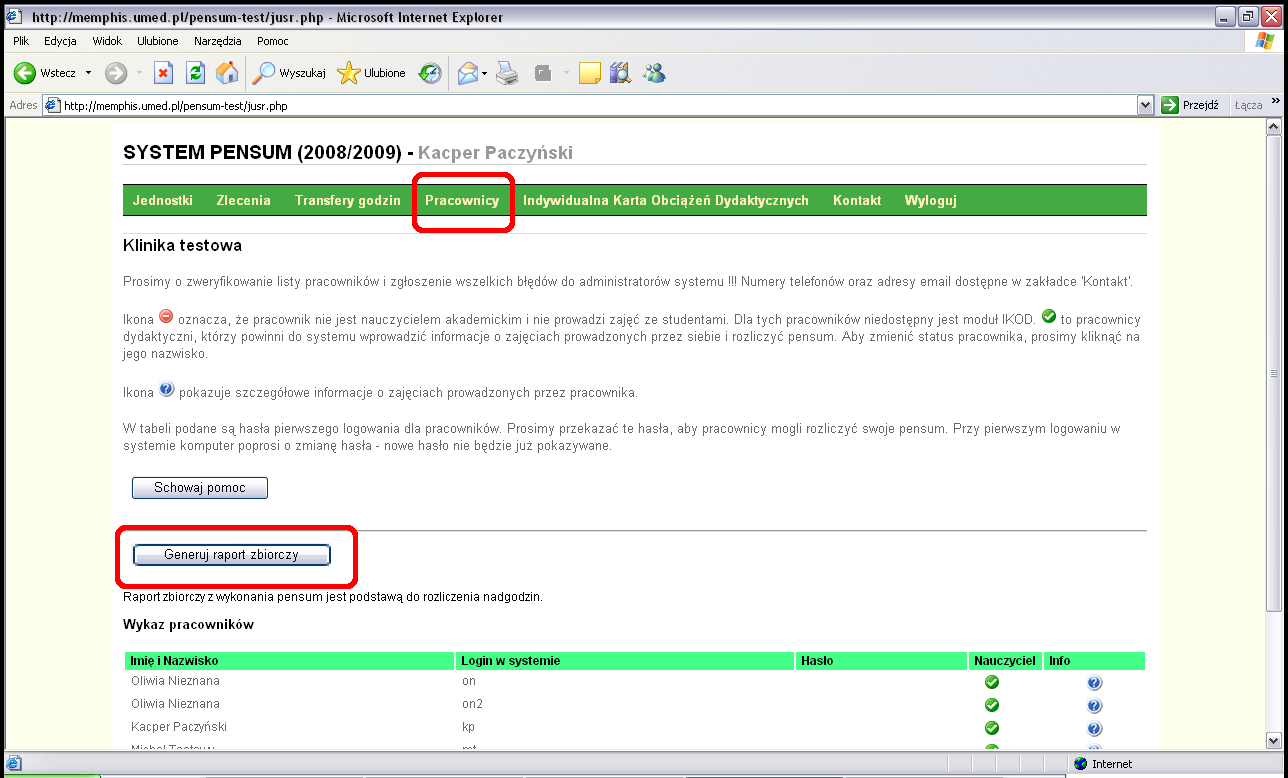Click the Nauczyciel column header
Image resolution: width=1288 pixels, height=778 pixels.
[x=1006, y=661]
